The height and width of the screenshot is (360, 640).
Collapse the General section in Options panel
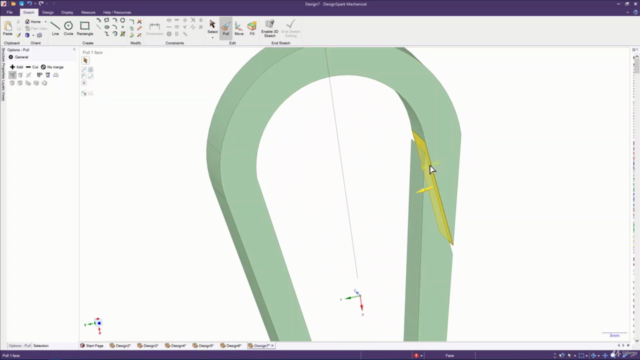[x=11, y=57]
